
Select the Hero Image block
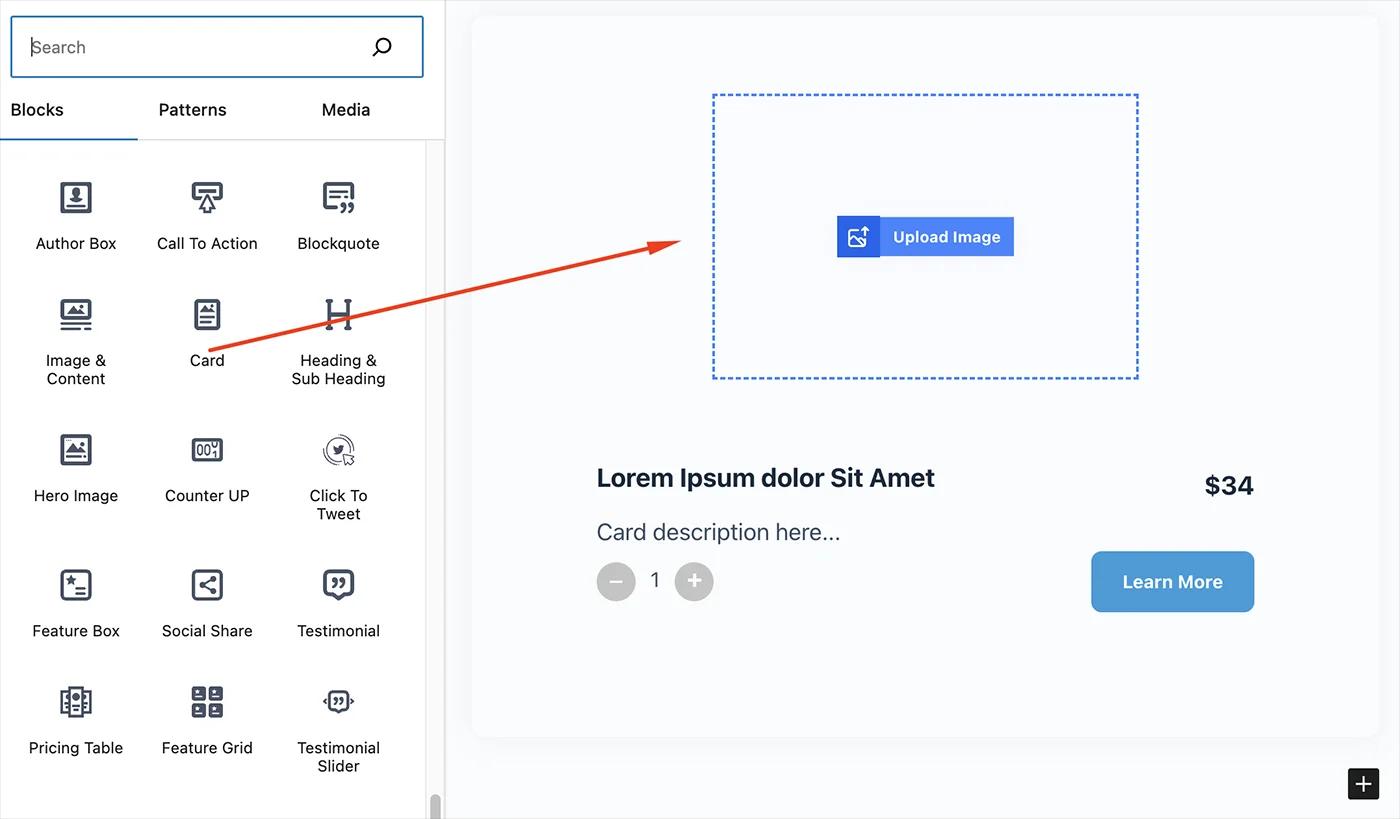pyautogui.click(x=76, y=465)
